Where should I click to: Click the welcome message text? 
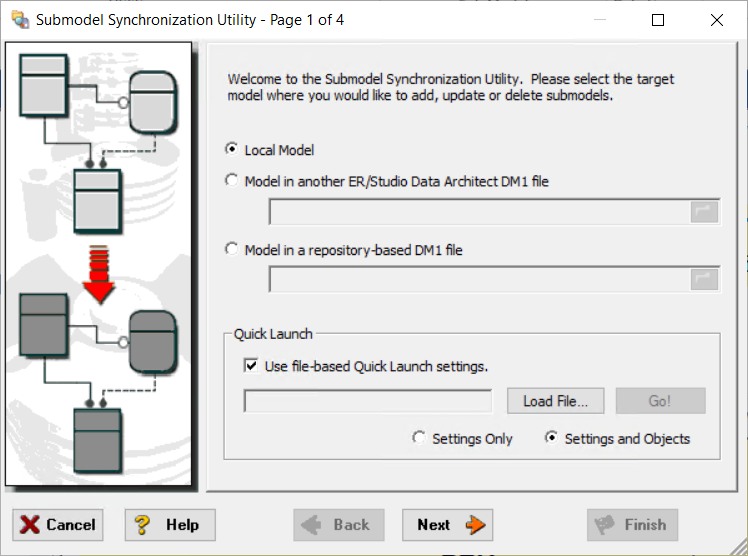[450, 87]
